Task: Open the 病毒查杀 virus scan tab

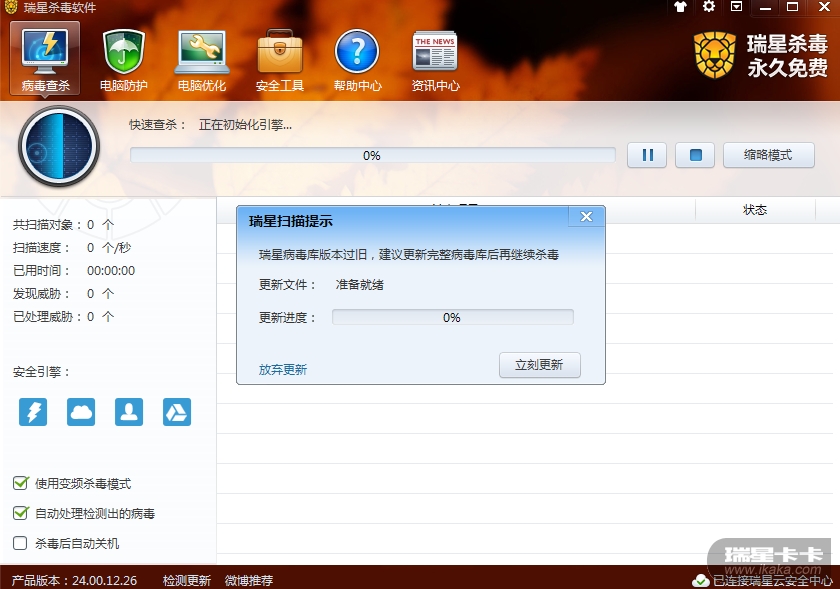Action: coord(45,58)
